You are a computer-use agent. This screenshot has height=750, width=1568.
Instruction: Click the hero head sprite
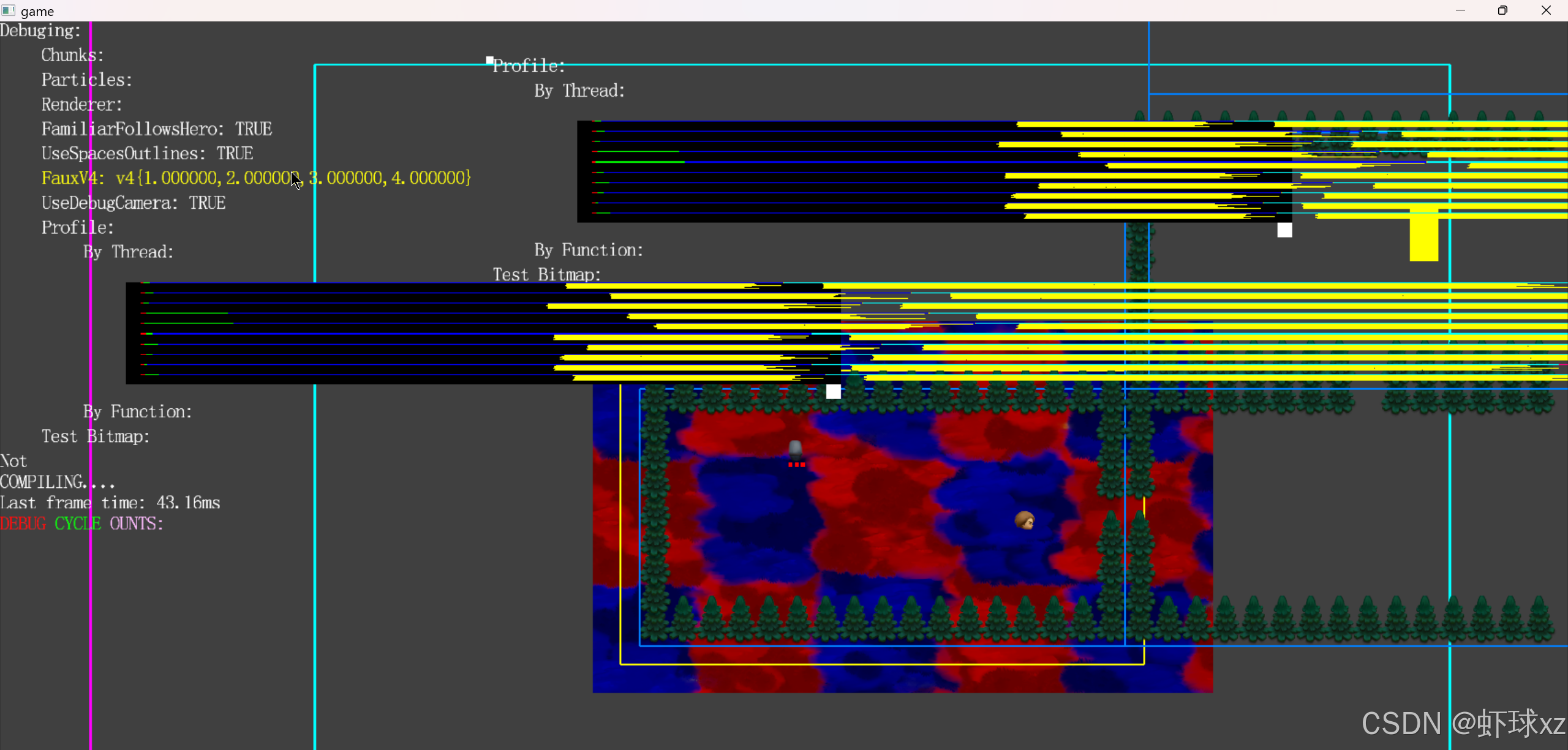tap(1025, 520)
